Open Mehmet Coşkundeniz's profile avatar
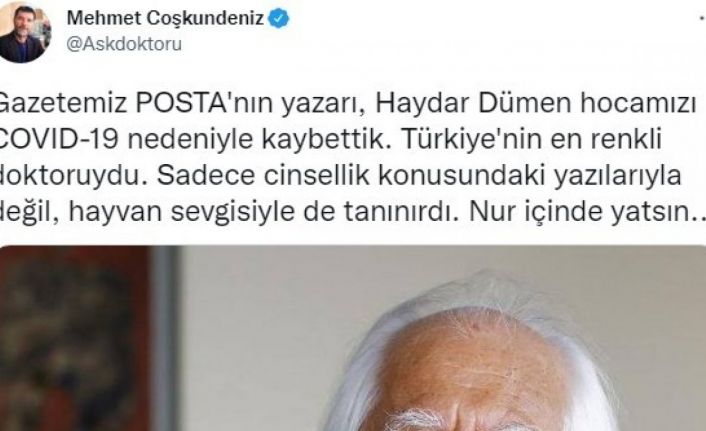706x431 pixels. click(x=24, y=32)
